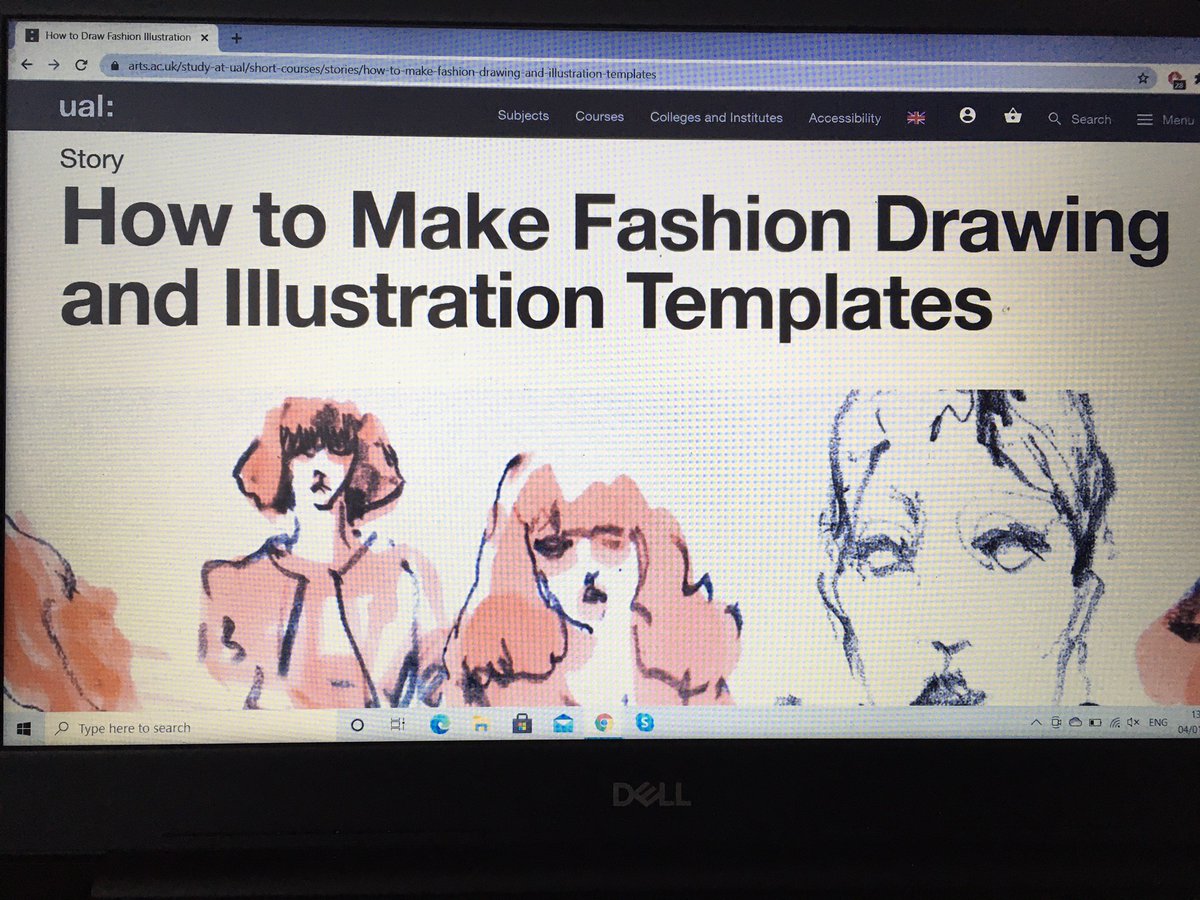Open Colleges and Institutes link

(x=716, y=118)
